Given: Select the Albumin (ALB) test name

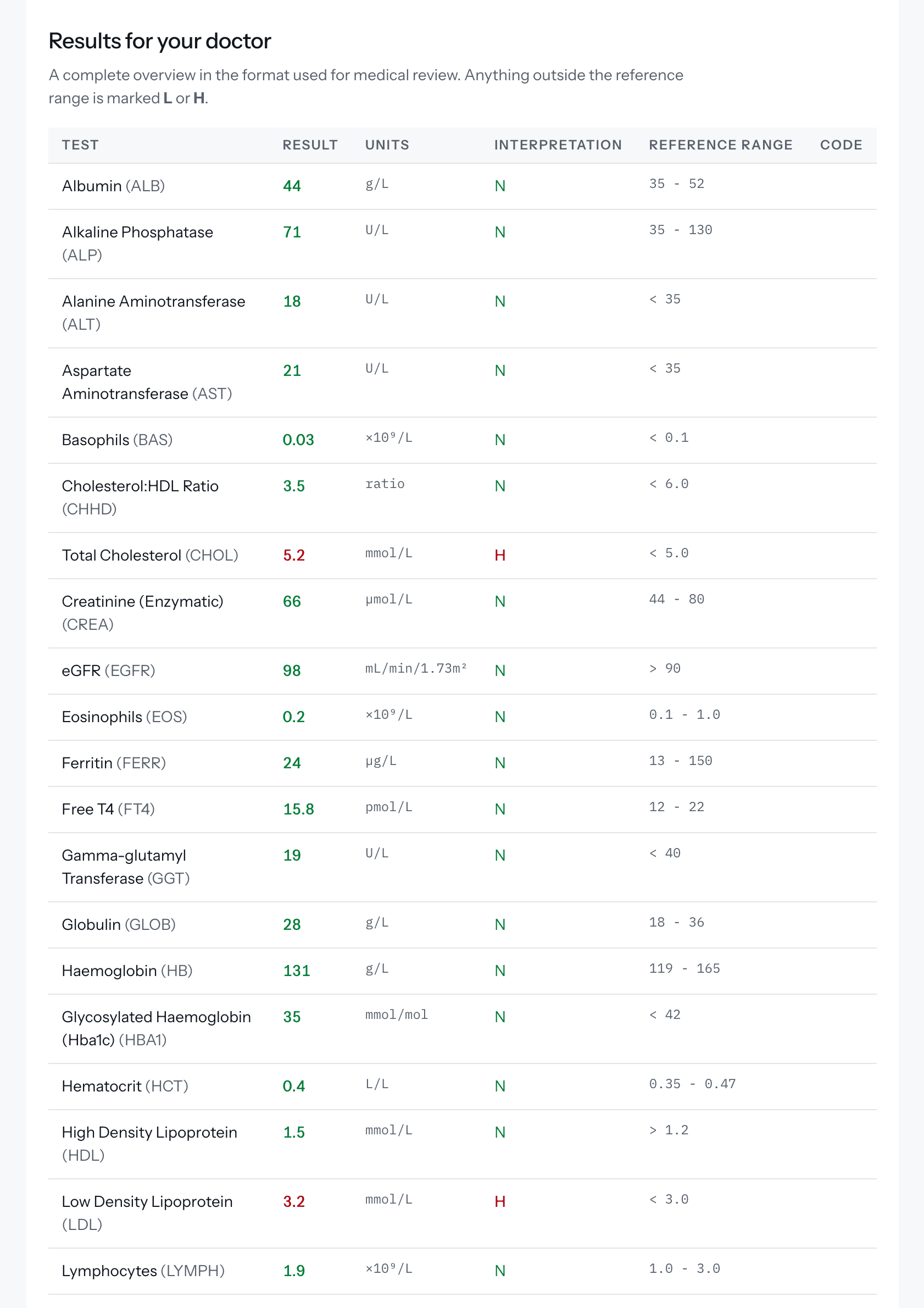Looking at the screenshot, I should click(113, 186).
